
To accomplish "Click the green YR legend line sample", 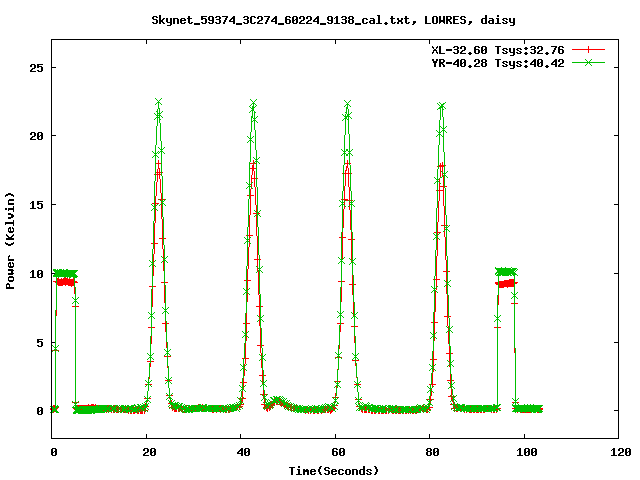I will coord(588,62).
